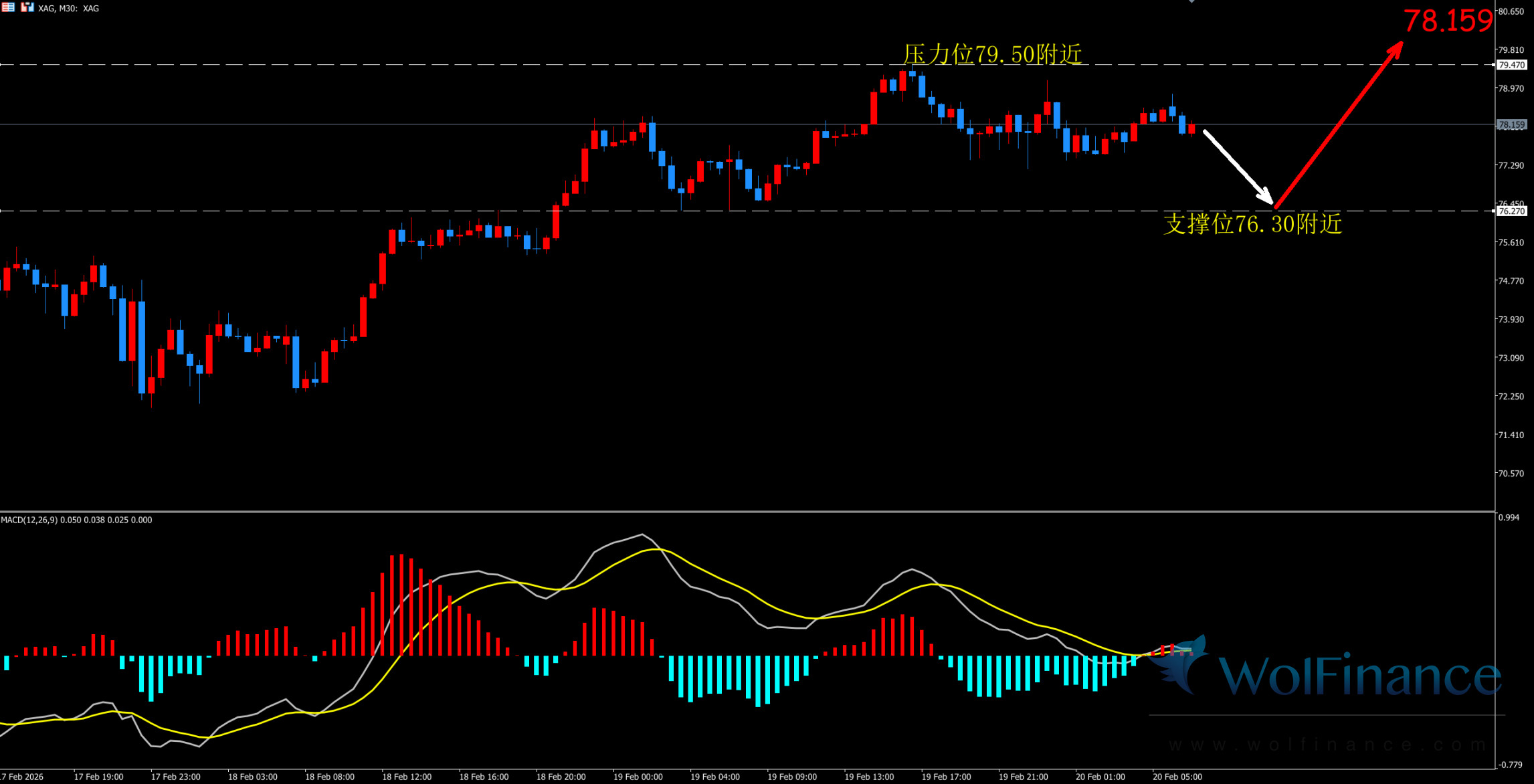Click the large red 78.159 price text
Image resolution: width=1534 pixels, height=784 pixels.
(x=1447, y=21)
